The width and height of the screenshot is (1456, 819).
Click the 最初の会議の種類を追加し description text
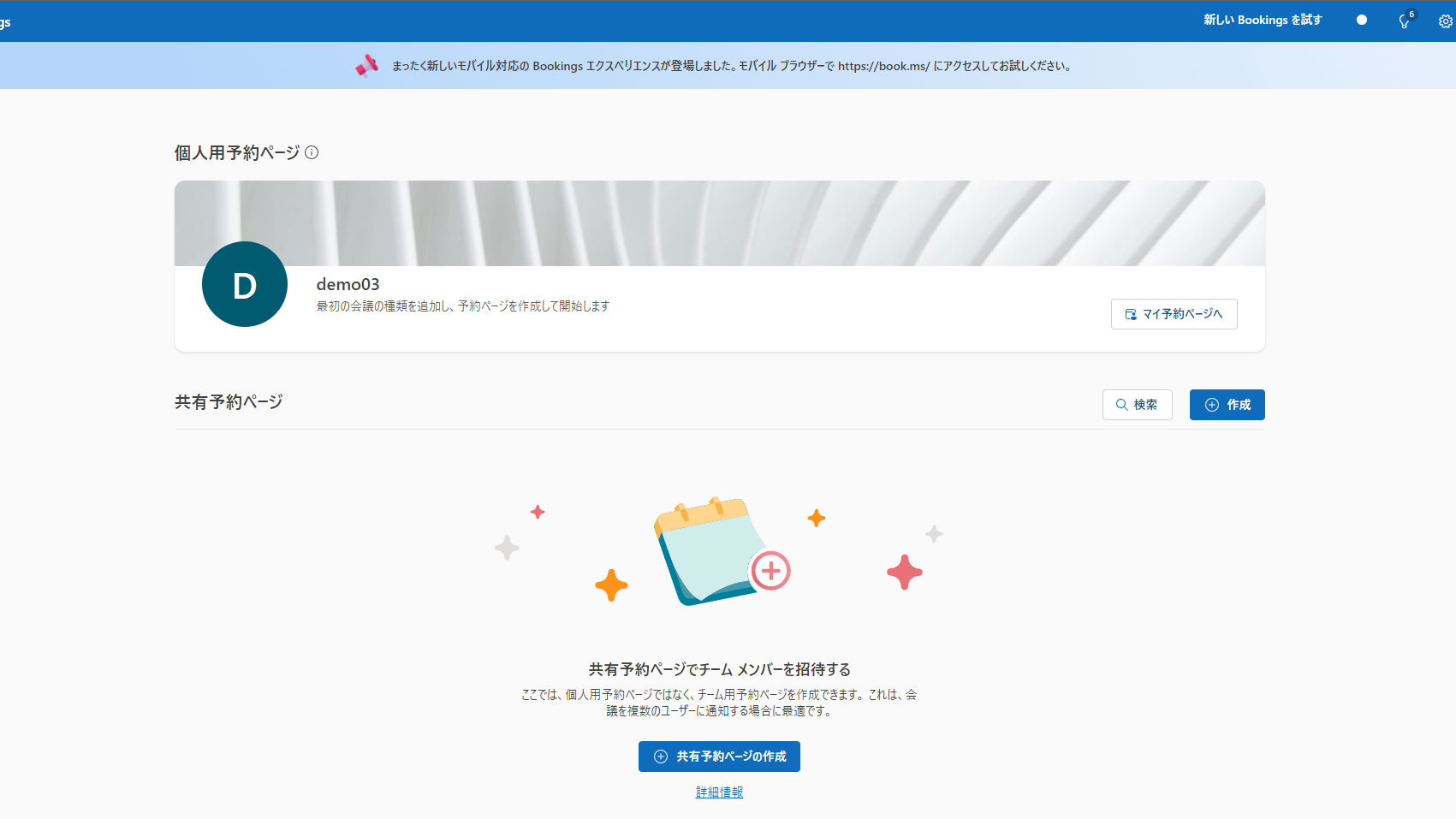[x=462, y=306]
